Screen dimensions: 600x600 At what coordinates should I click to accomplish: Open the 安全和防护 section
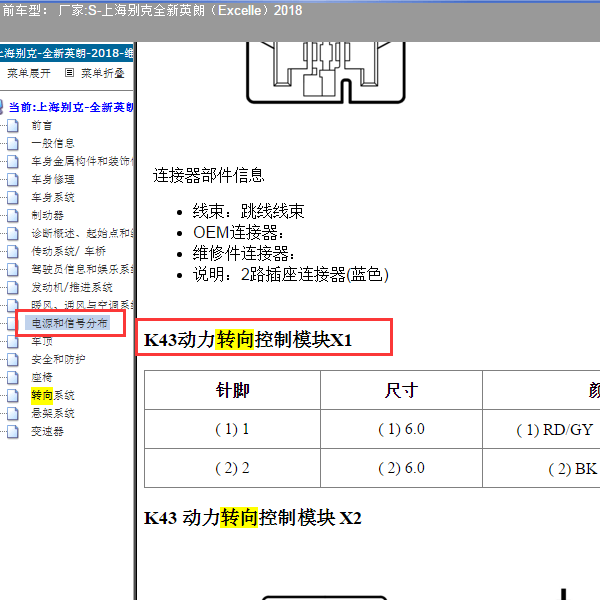(x=58, y=359)
